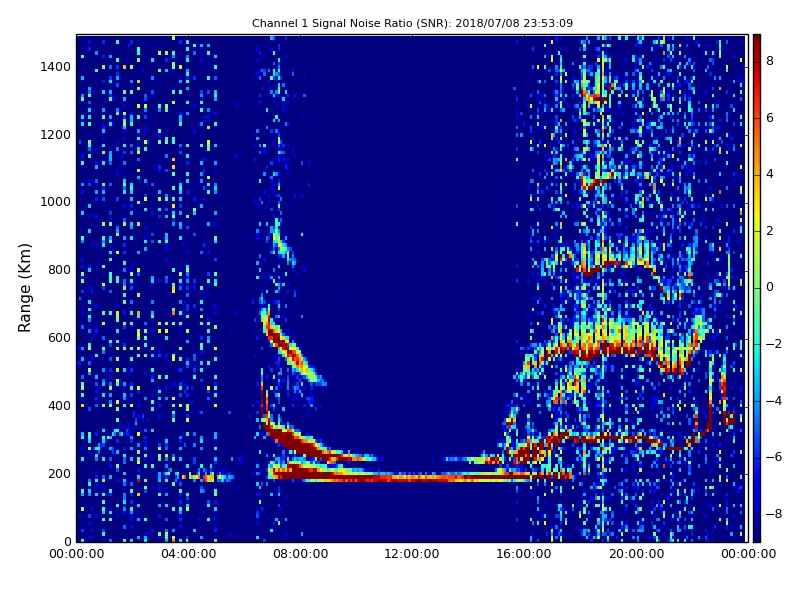Image resolution: width=800 pixels, height=600 pixels.
Task: Click the 1200 tick label on range axis
Action: tap(56, 135)
